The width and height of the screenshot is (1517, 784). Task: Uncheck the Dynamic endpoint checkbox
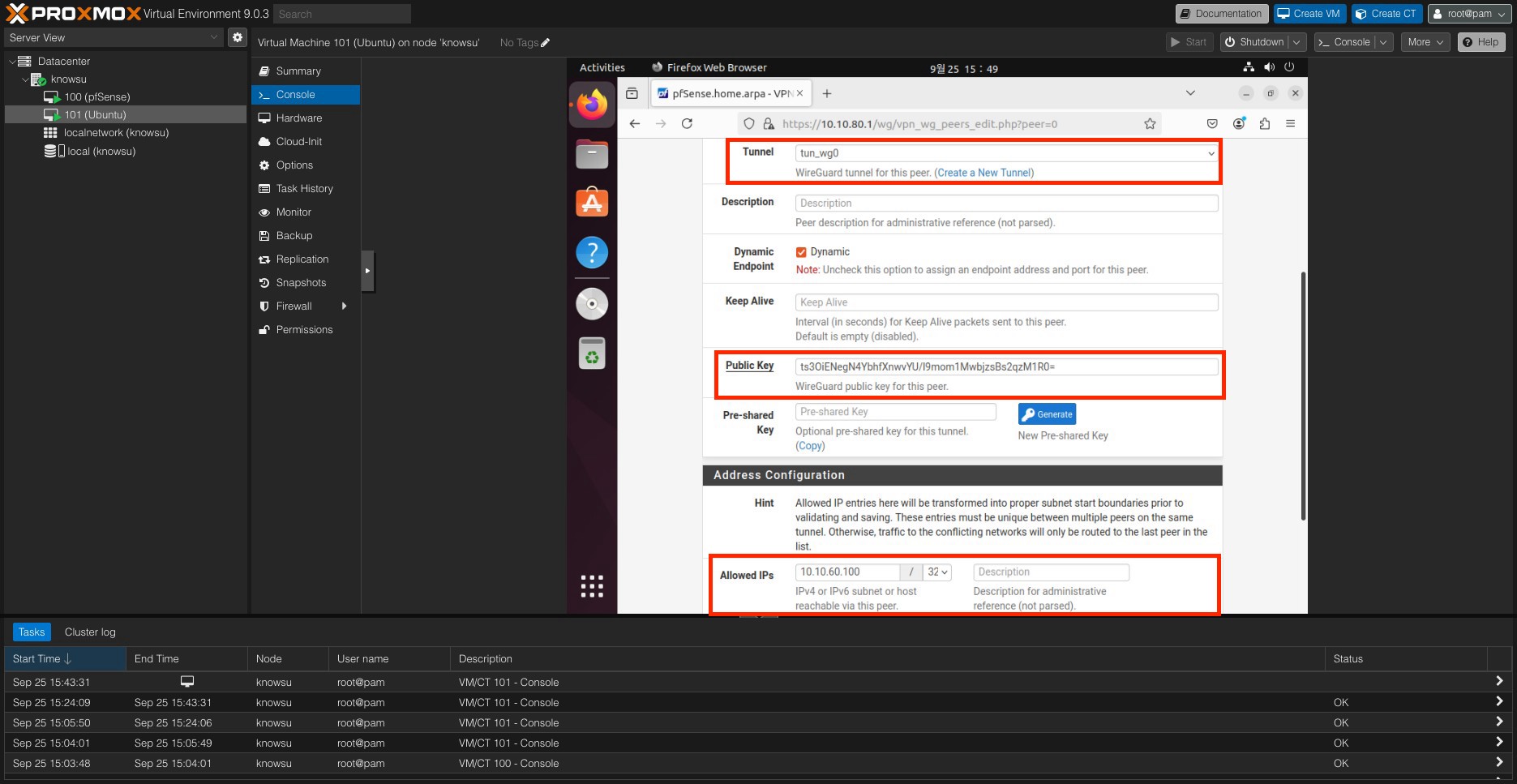click(x=801, y=252)
